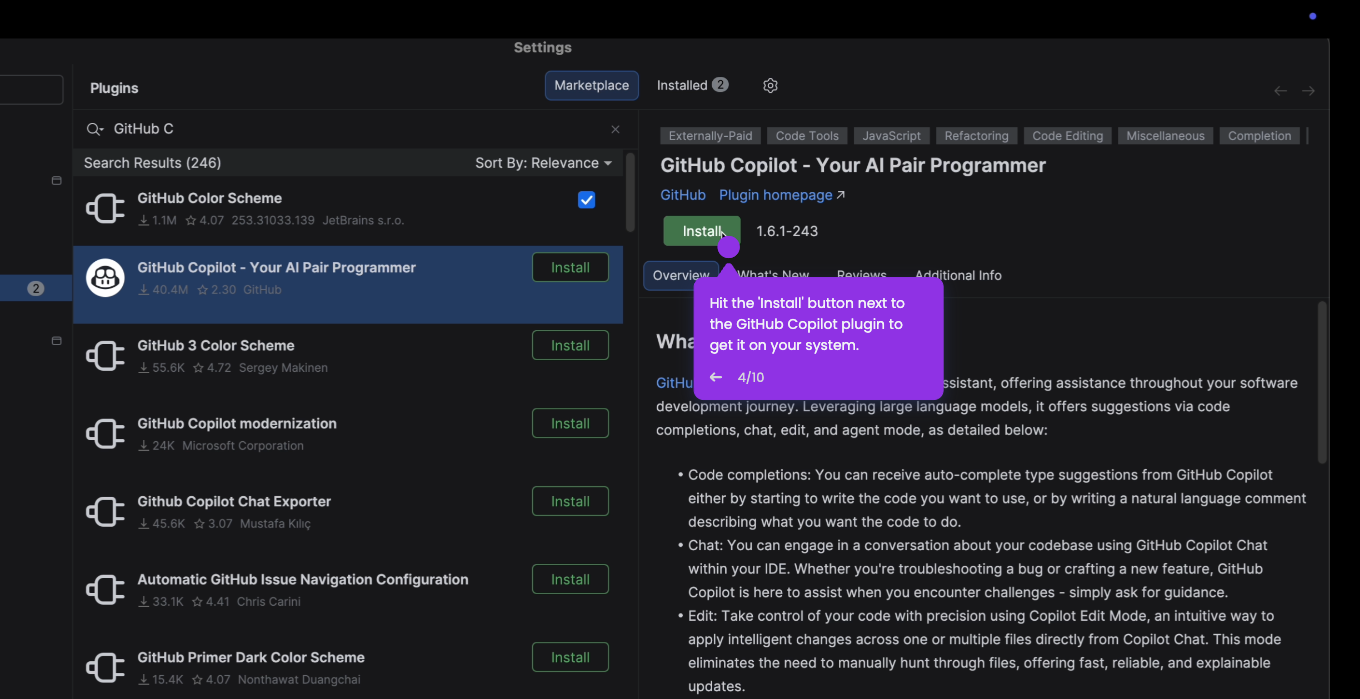Open search options magnifier icon
This screenshot has height=699, width=1360.
pyautogui.click(x=95, y=129)
